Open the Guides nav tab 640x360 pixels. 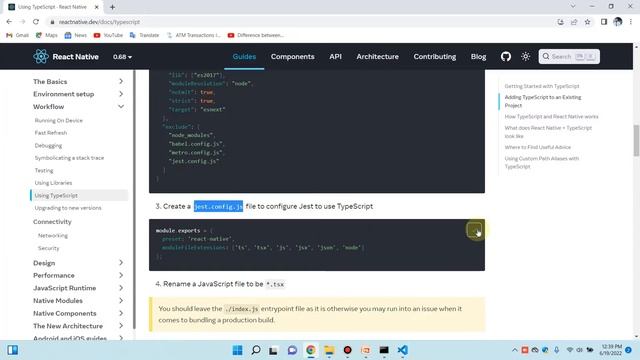pyautogui.click(x=244, y=56)
